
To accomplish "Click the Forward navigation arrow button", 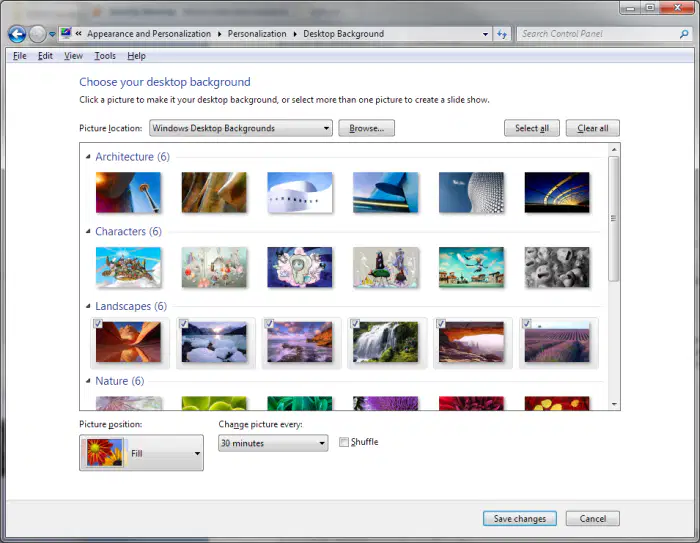I will (38, 34).
